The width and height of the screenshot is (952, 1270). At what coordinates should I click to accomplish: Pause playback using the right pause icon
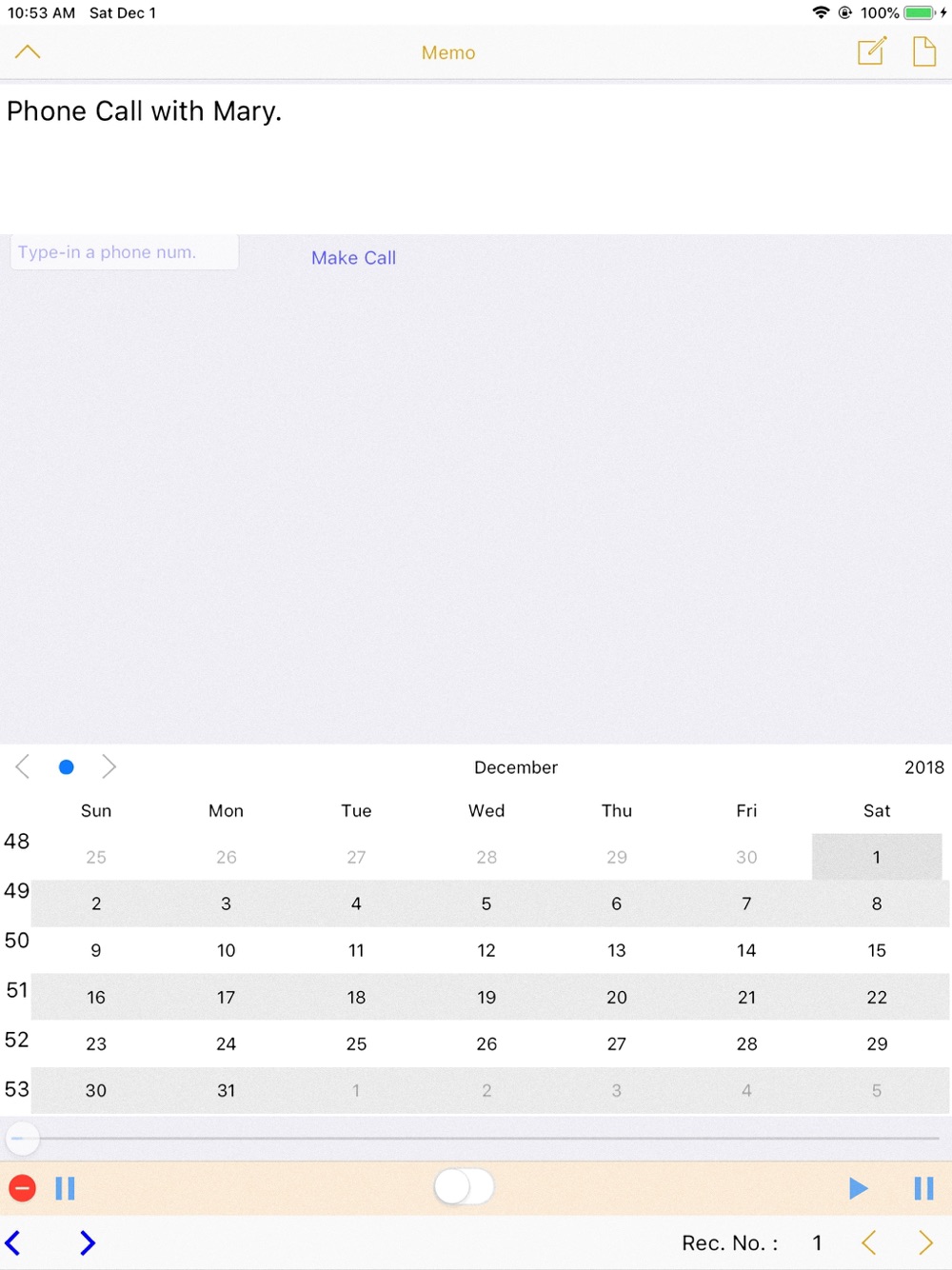point(923,1188)
